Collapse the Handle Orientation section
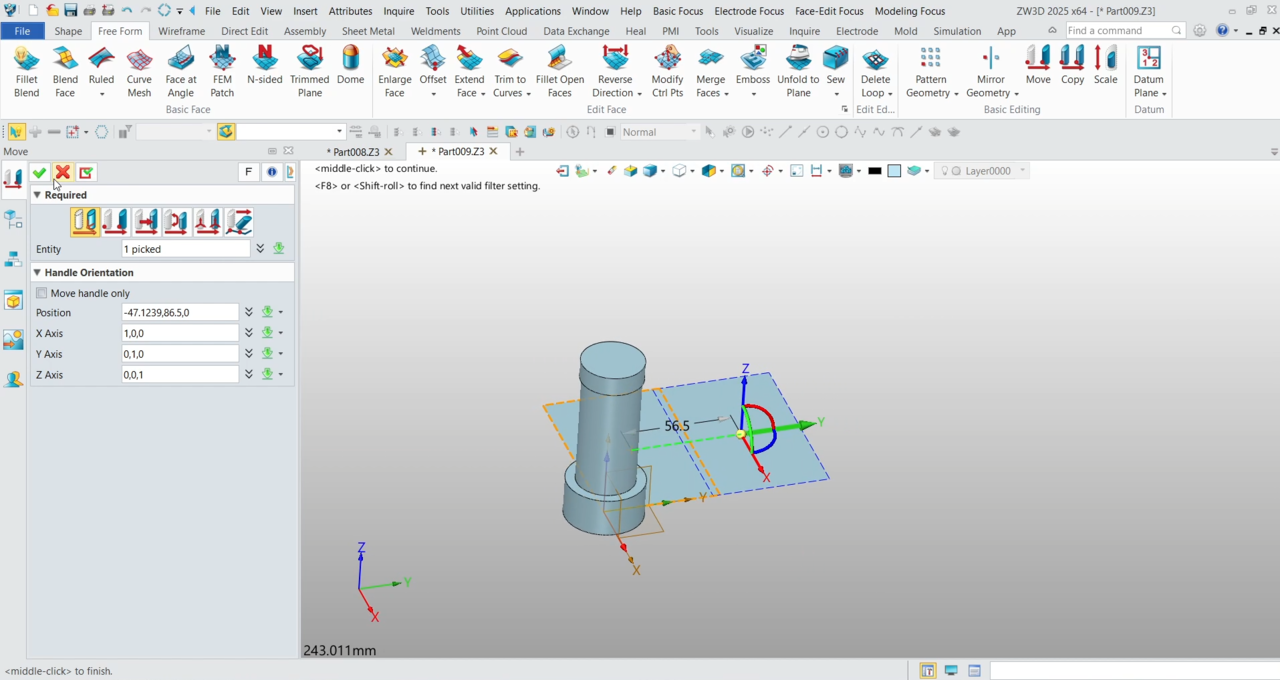Screen dimensions: 1280x680 [x=36, y=272]
